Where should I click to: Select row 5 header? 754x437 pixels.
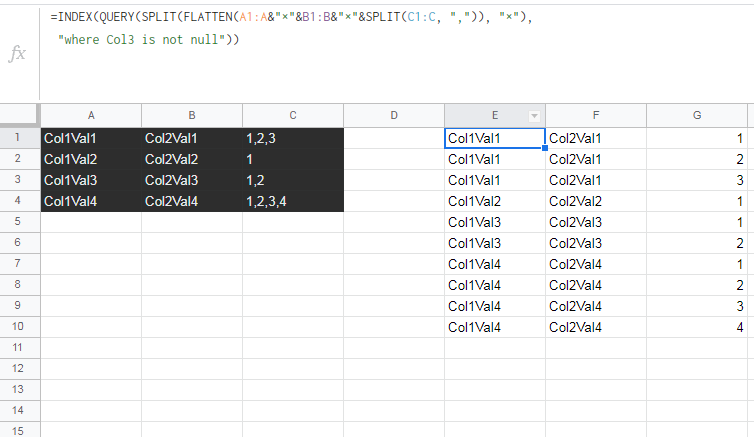coord(18,222)
